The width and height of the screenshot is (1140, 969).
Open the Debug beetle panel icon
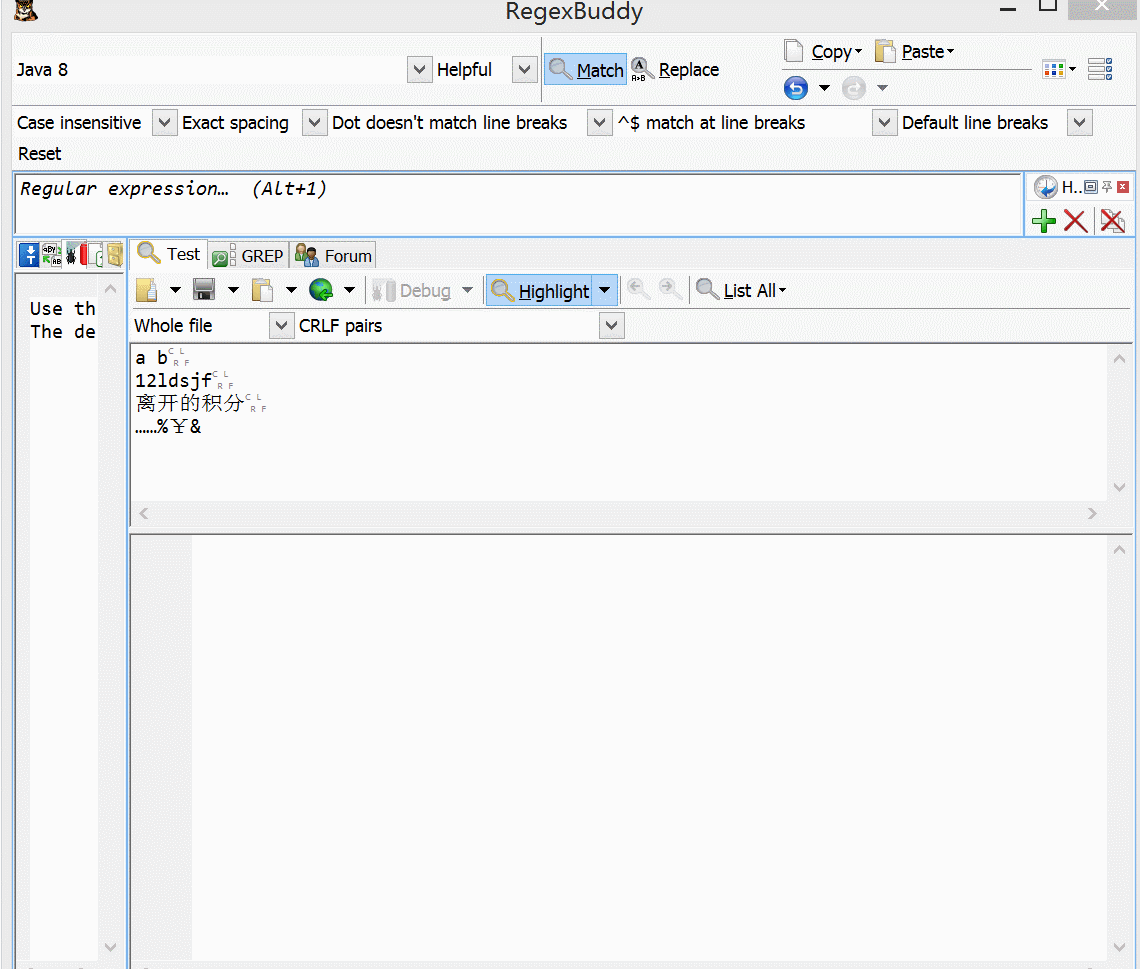[x=71, y=255]
